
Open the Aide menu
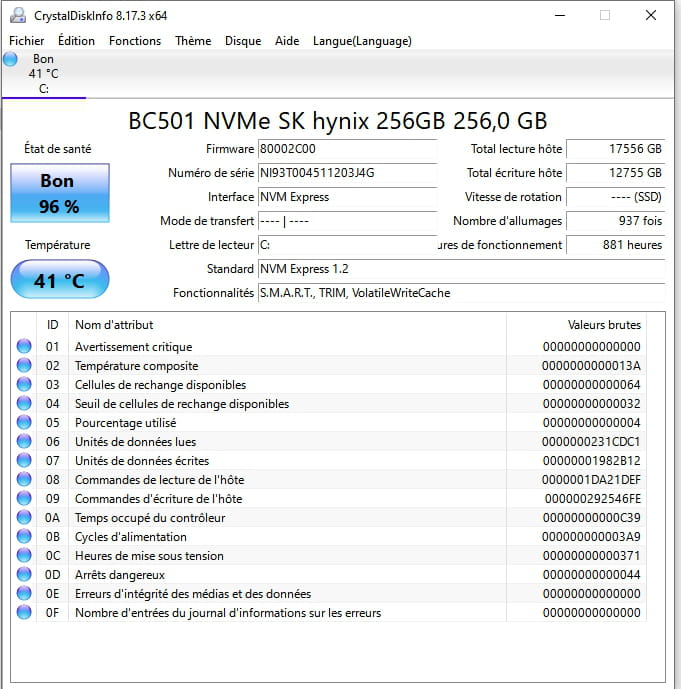click(x=287, y=41)
